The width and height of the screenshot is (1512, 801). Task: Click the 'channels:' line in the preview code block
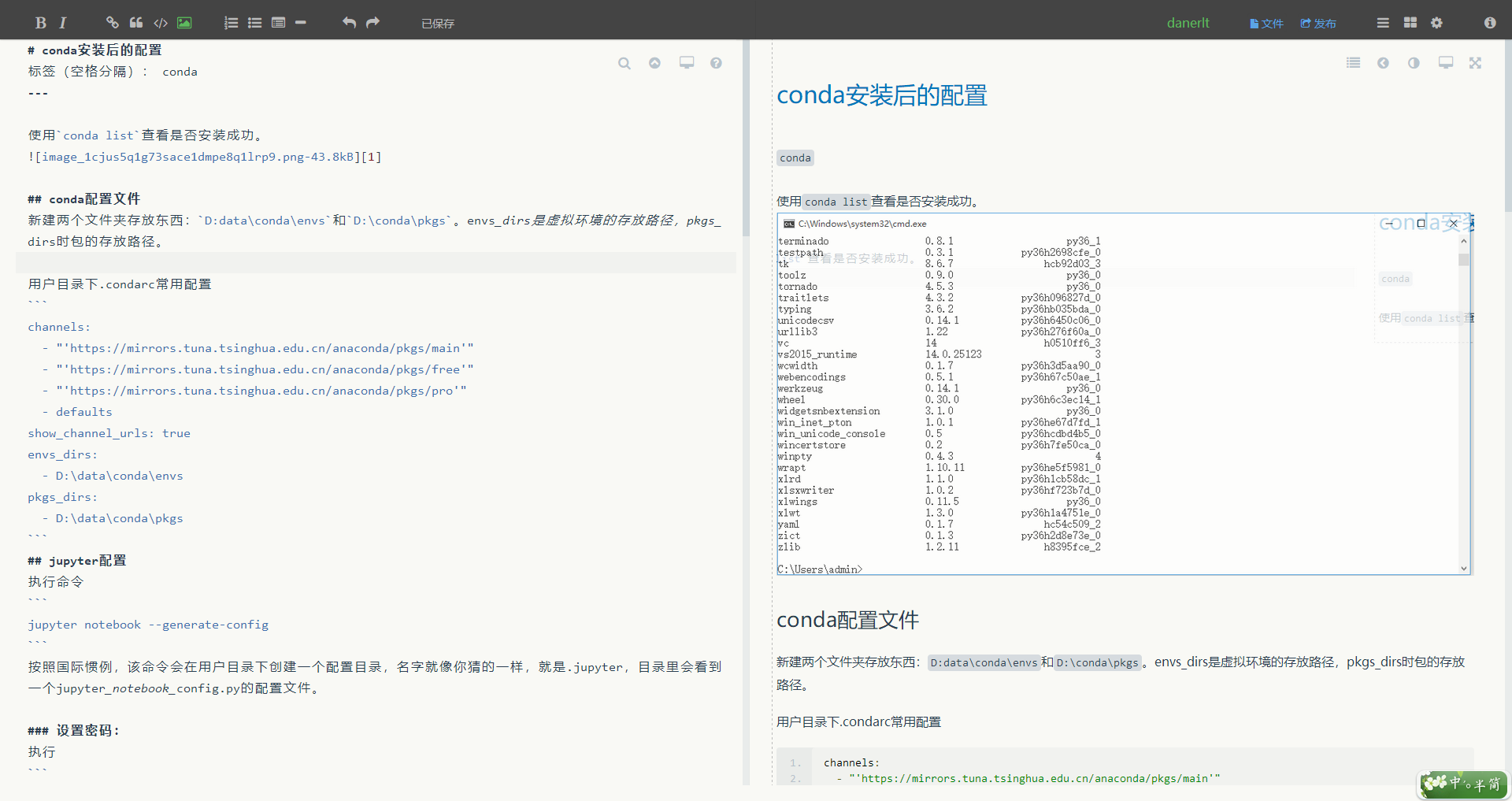point(851,762)
